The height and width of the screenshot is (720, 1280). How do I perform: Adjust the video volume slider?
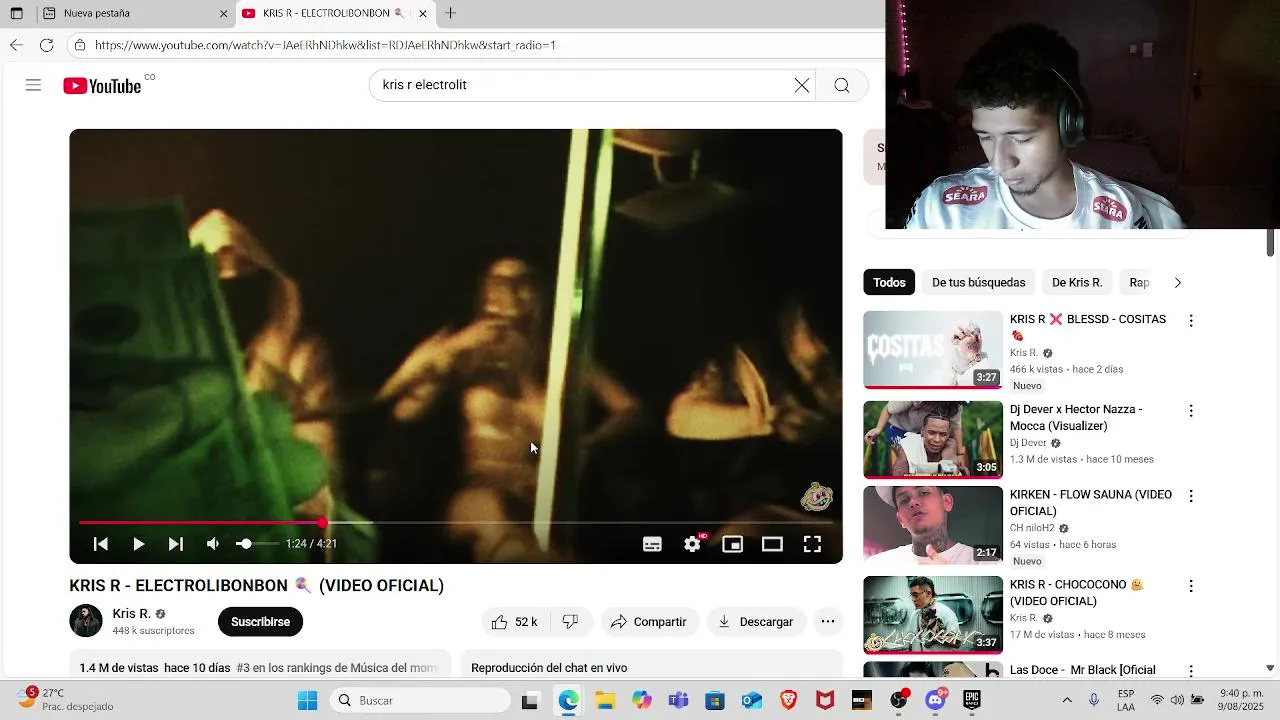256,544
